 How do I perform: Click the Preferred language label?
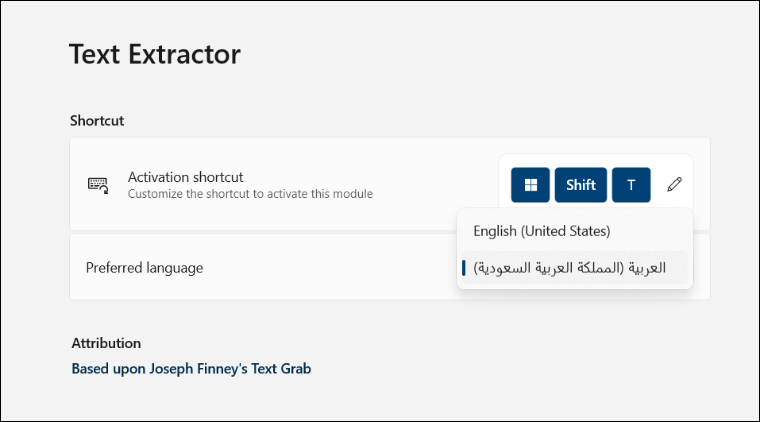point(144,268)
